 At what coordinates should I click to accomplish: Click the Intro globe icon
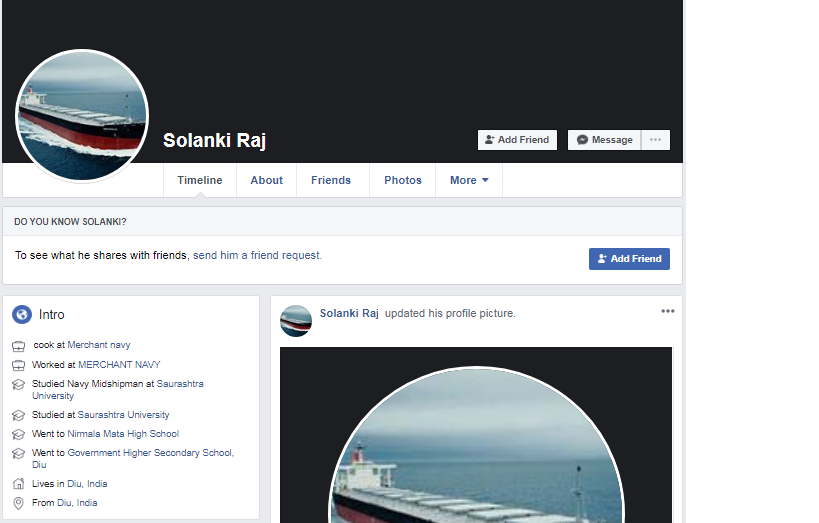pyautogui.click(x=22, y=314)
